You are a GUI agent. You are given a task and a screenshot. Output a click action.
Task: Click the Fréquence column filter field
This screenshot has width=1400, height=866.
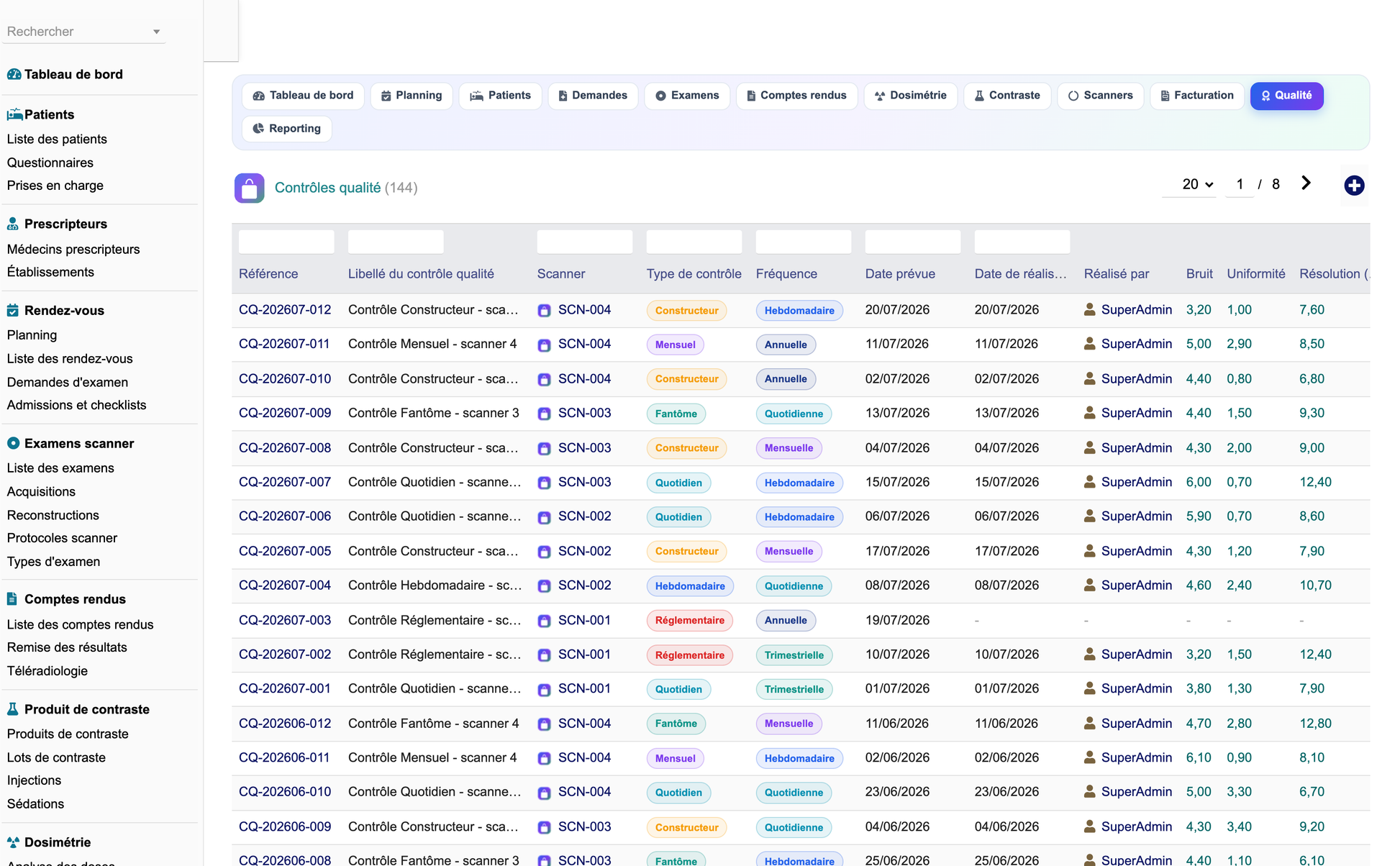804,242
